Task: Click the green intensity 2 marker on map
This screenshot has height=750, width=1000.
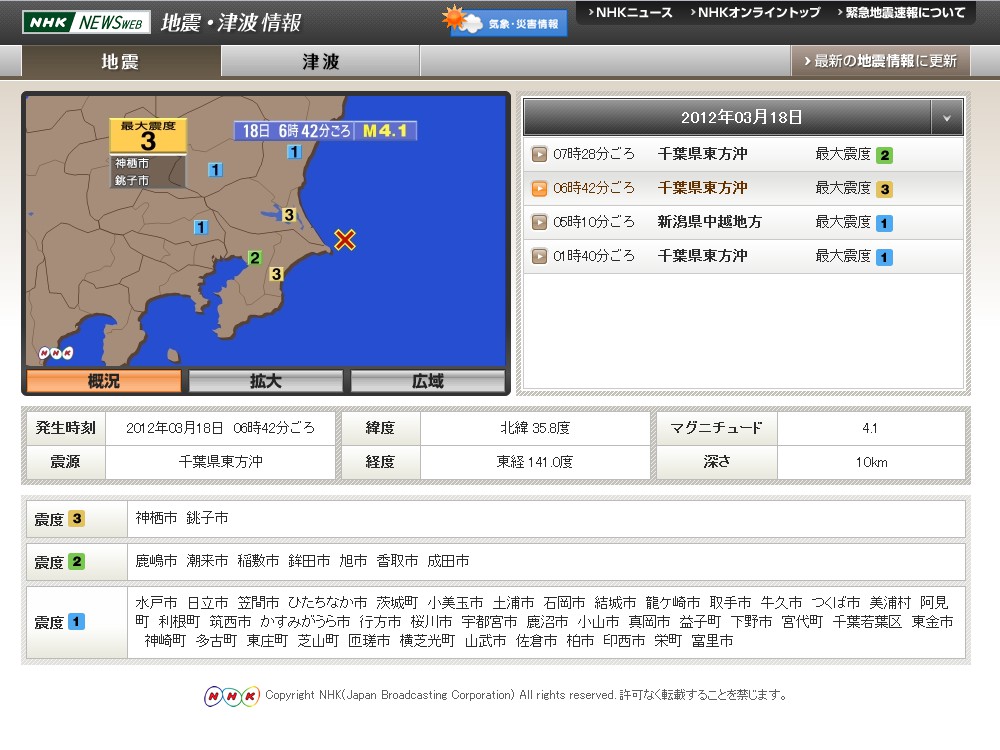Action: coord(255,258)
